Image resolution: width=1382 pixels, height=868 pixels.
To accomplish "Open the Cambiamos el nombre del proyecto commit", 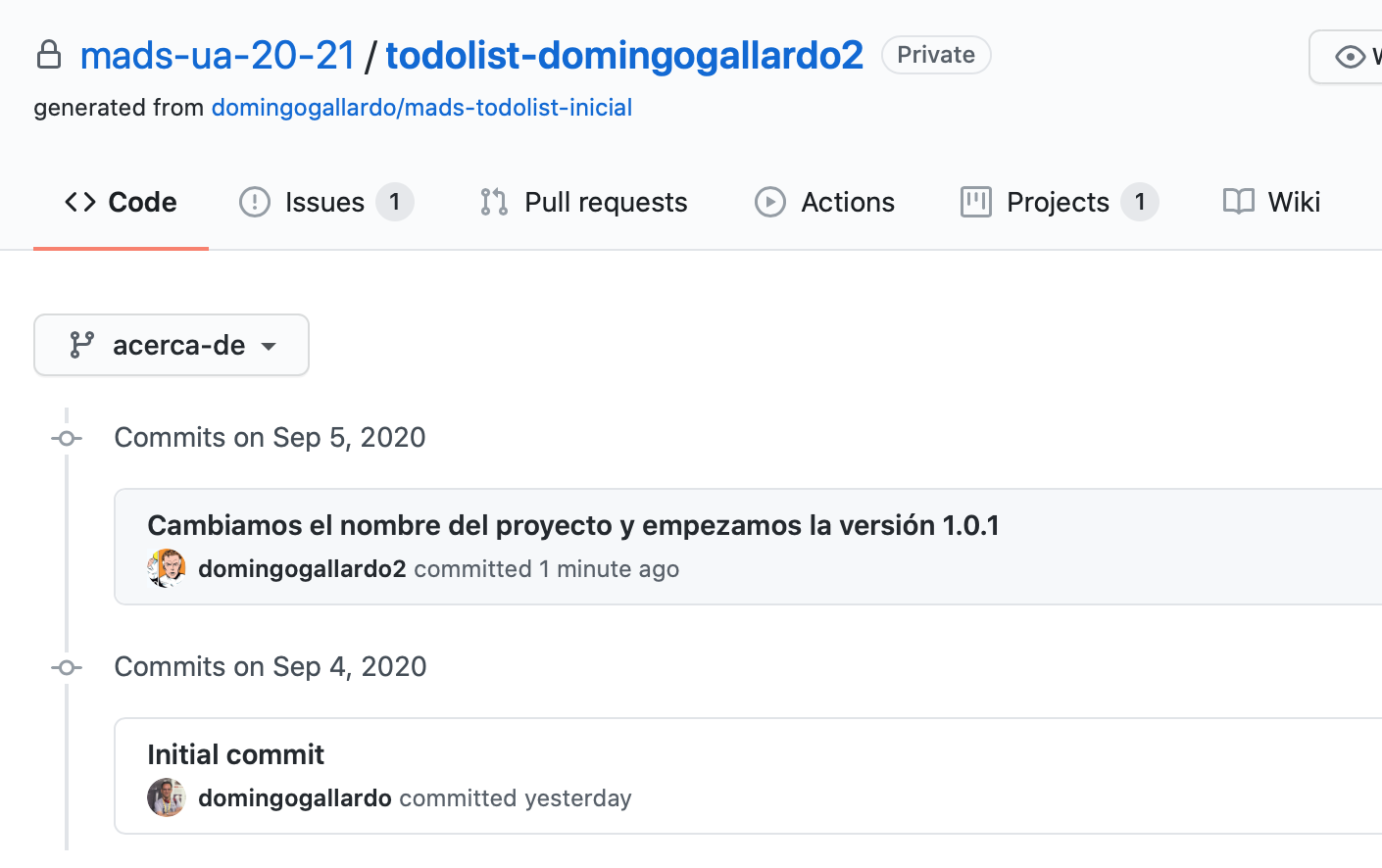I will pos(573,525).
